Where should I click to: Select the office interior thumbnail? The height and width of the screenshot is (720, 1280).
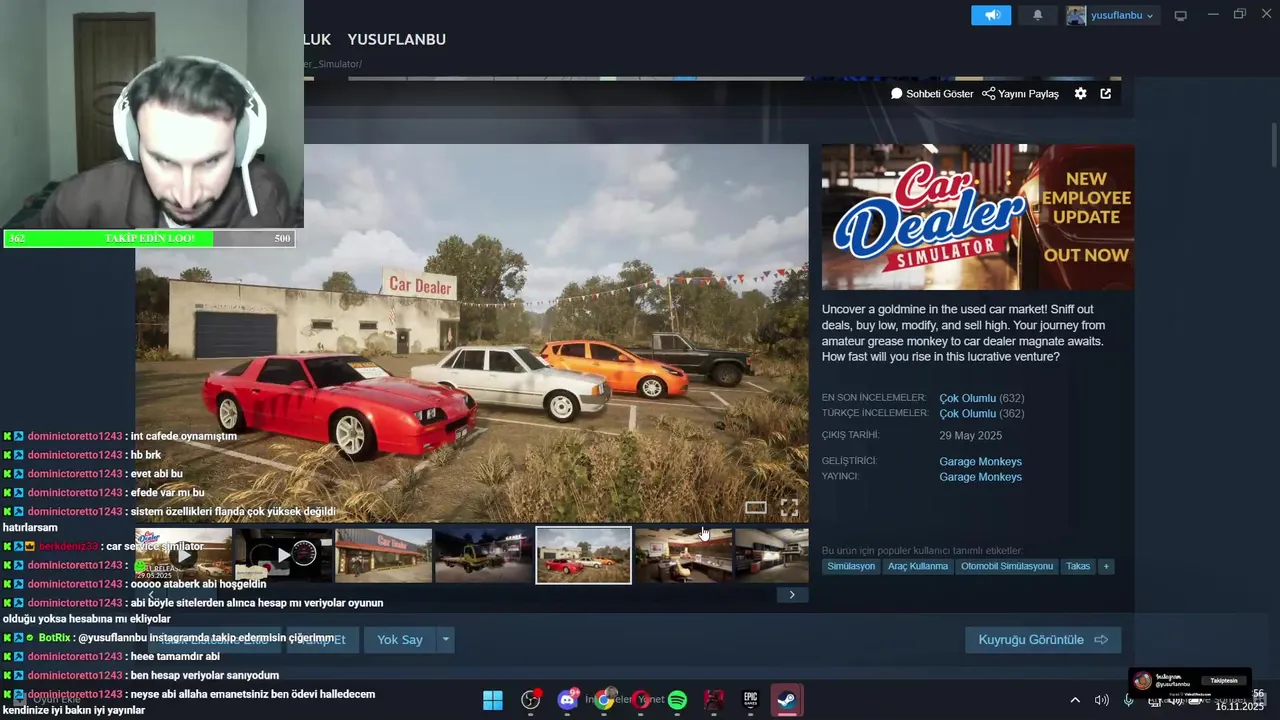[683, 555]
